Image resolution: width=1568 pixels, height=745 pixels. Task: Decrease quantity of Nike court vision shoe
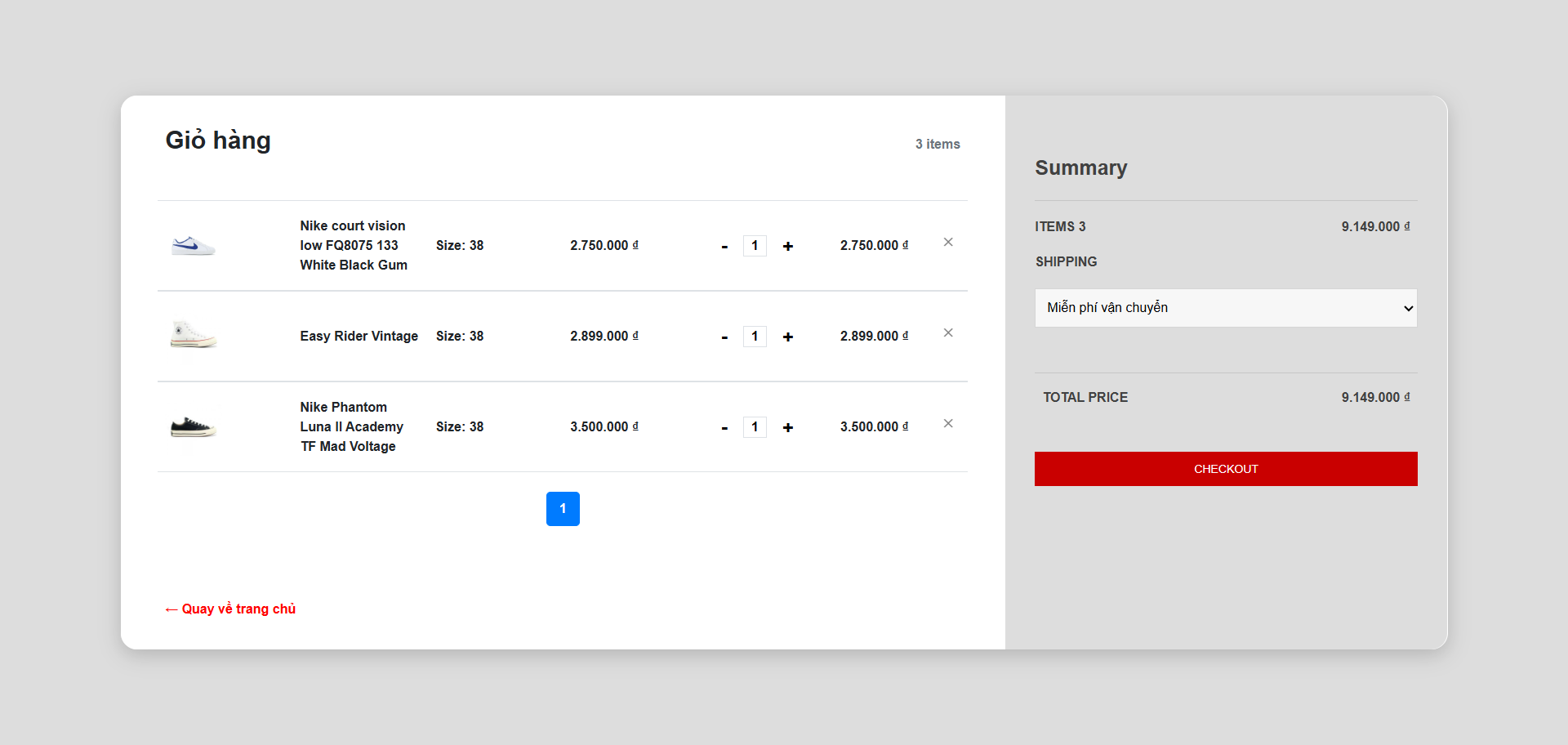tap(724, 247)
